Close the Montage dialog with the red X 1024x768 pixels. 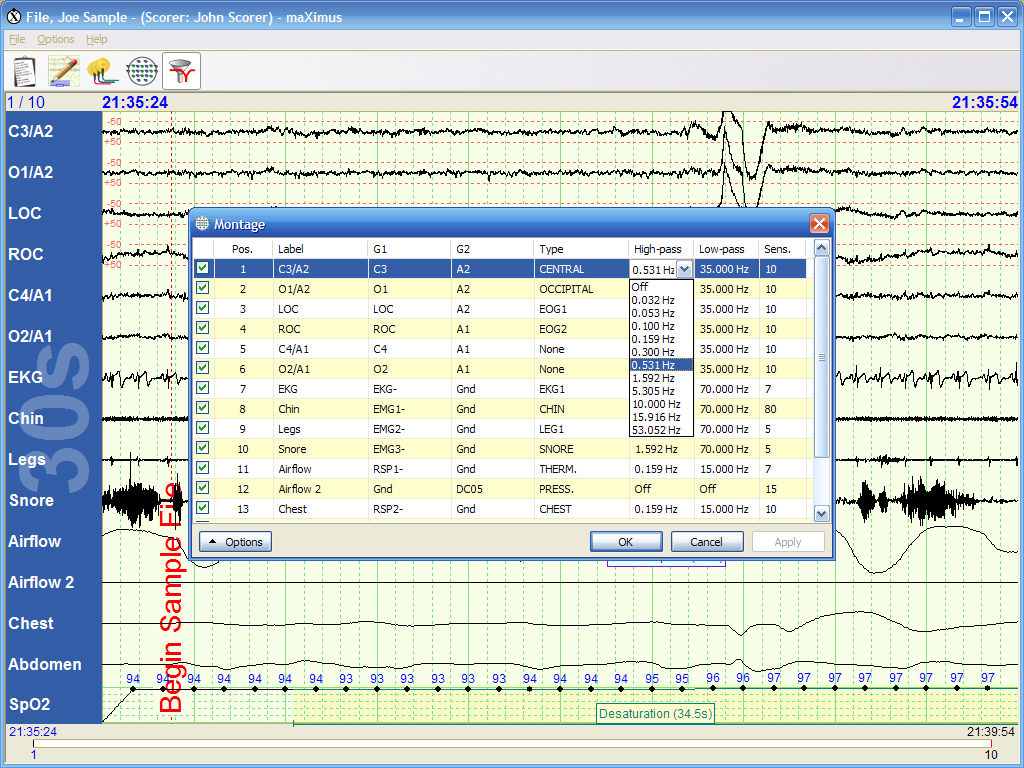tap(819, 224)
